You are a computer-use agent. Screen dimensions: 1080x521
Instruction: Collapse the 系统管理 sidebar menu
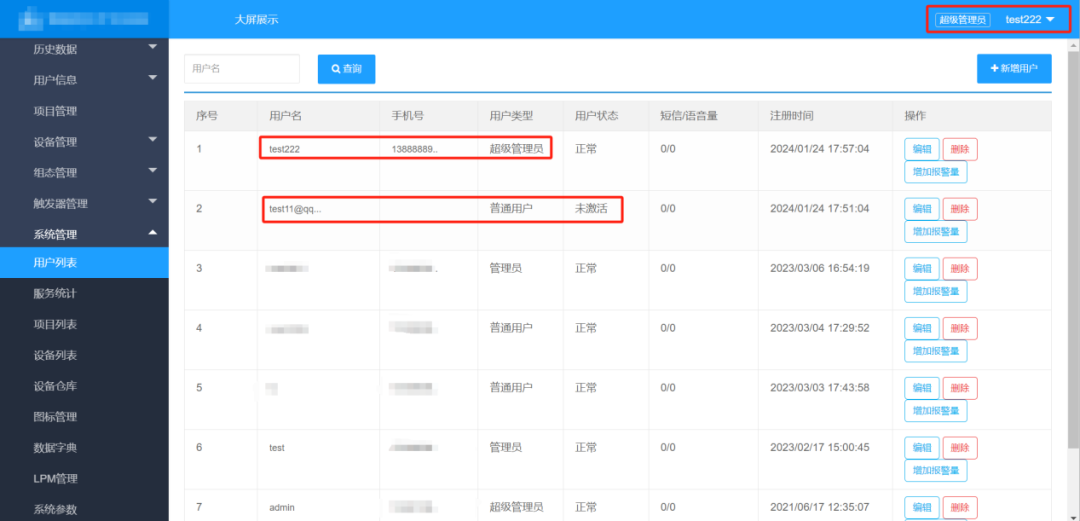(84, 234)
